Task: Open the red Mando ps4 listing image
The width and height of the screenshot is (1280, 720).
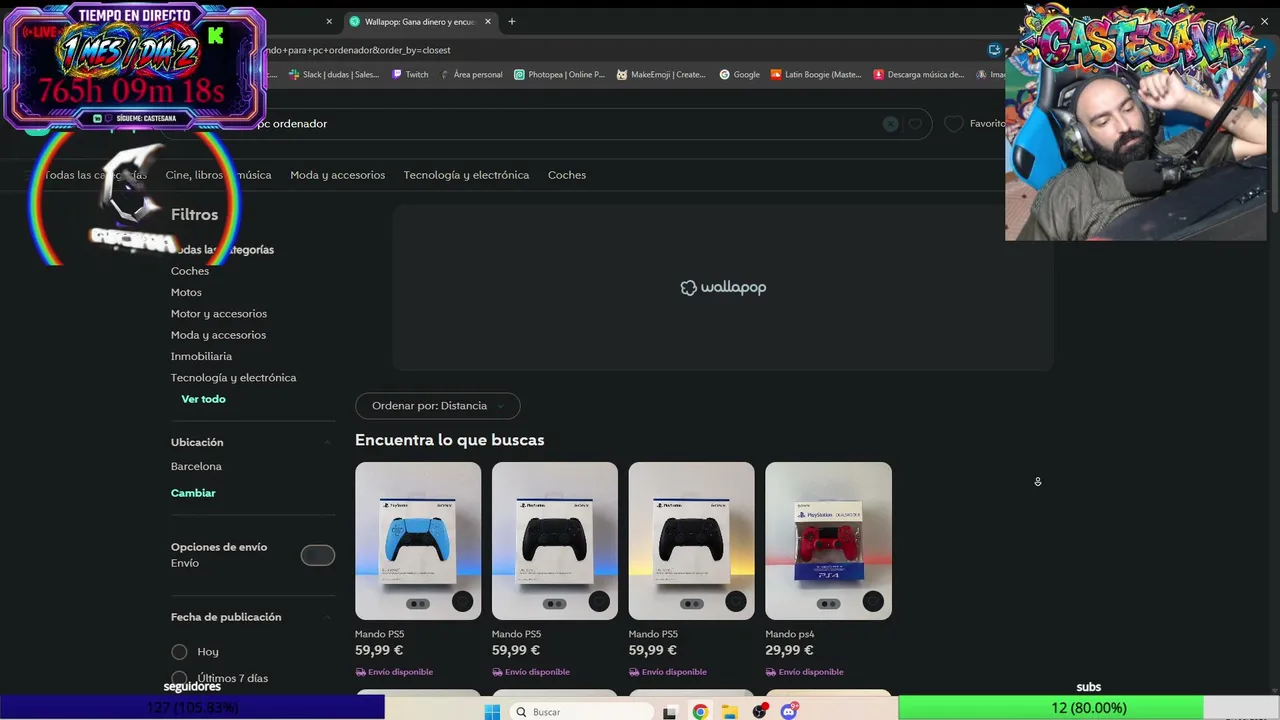Action: pyautogui.click(x=828, y=541)
